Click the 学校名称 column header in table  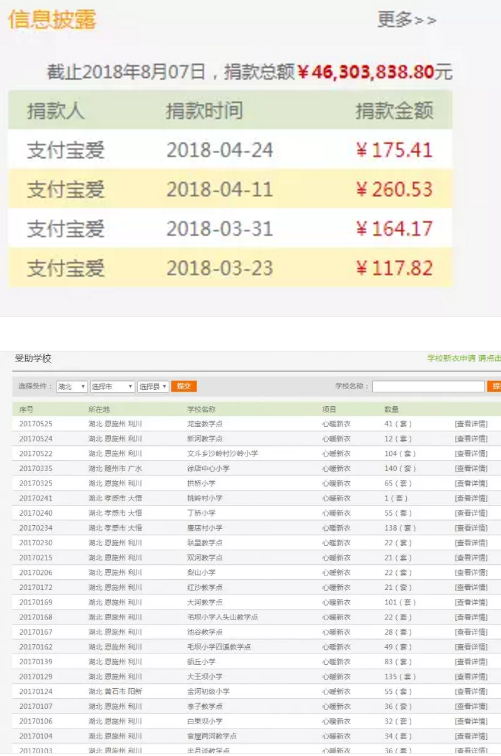pos(201,409)
